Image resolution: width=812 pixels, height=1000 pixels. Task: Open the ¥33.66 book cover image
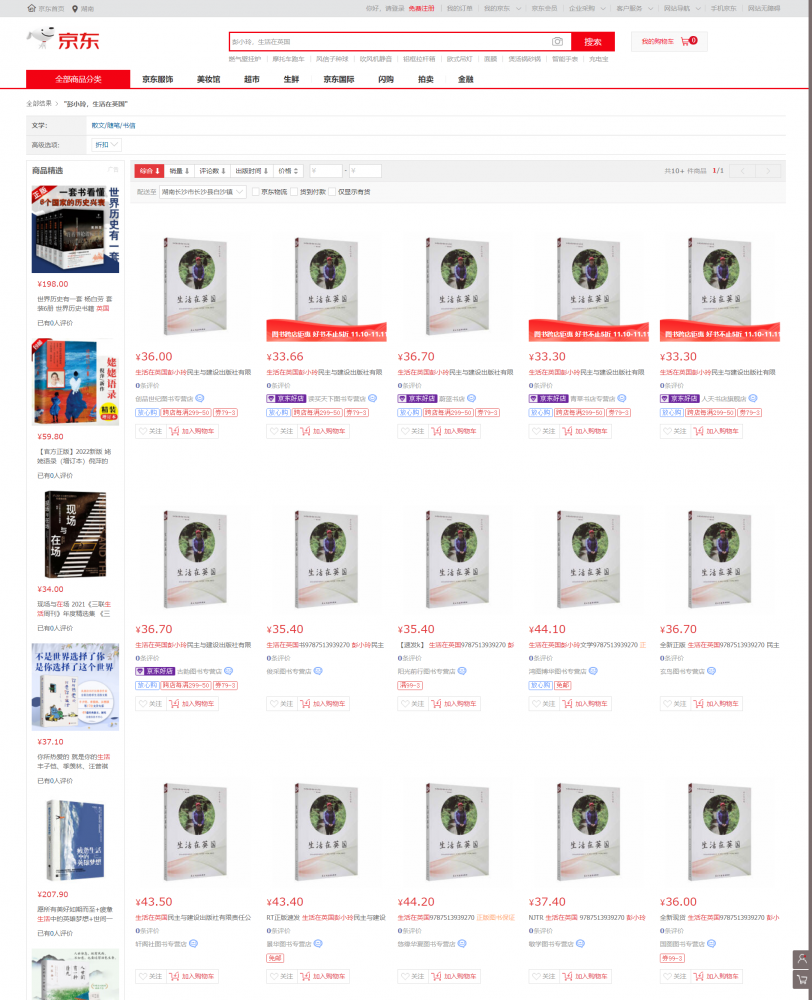click(x=327, y=284)
